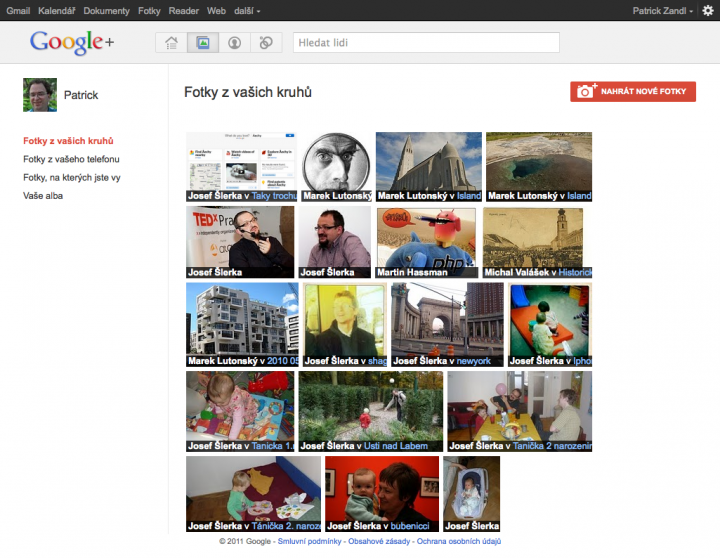Viewport: 720px width, 558px height.
Task: Open the Marek Lutonský Island church photo
Action: [429, 167]
